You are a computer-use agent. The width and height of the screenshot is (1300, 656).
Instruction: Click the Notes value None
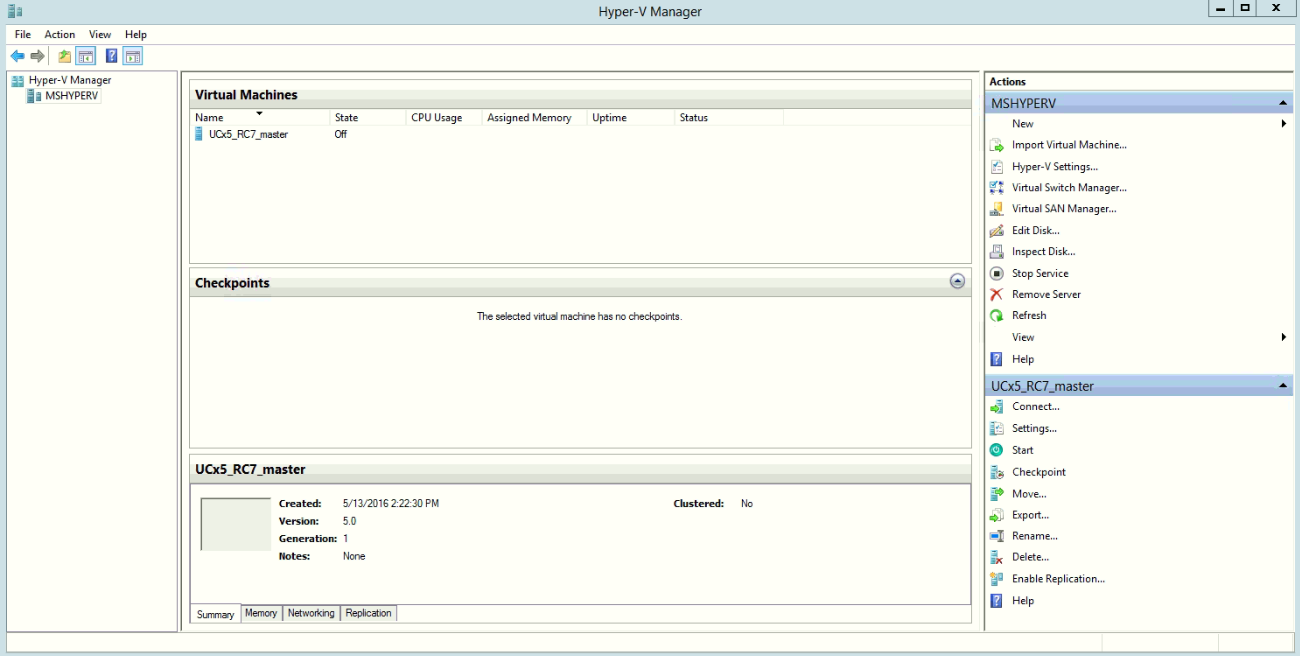pyautogui.click(x=354, y=556)
